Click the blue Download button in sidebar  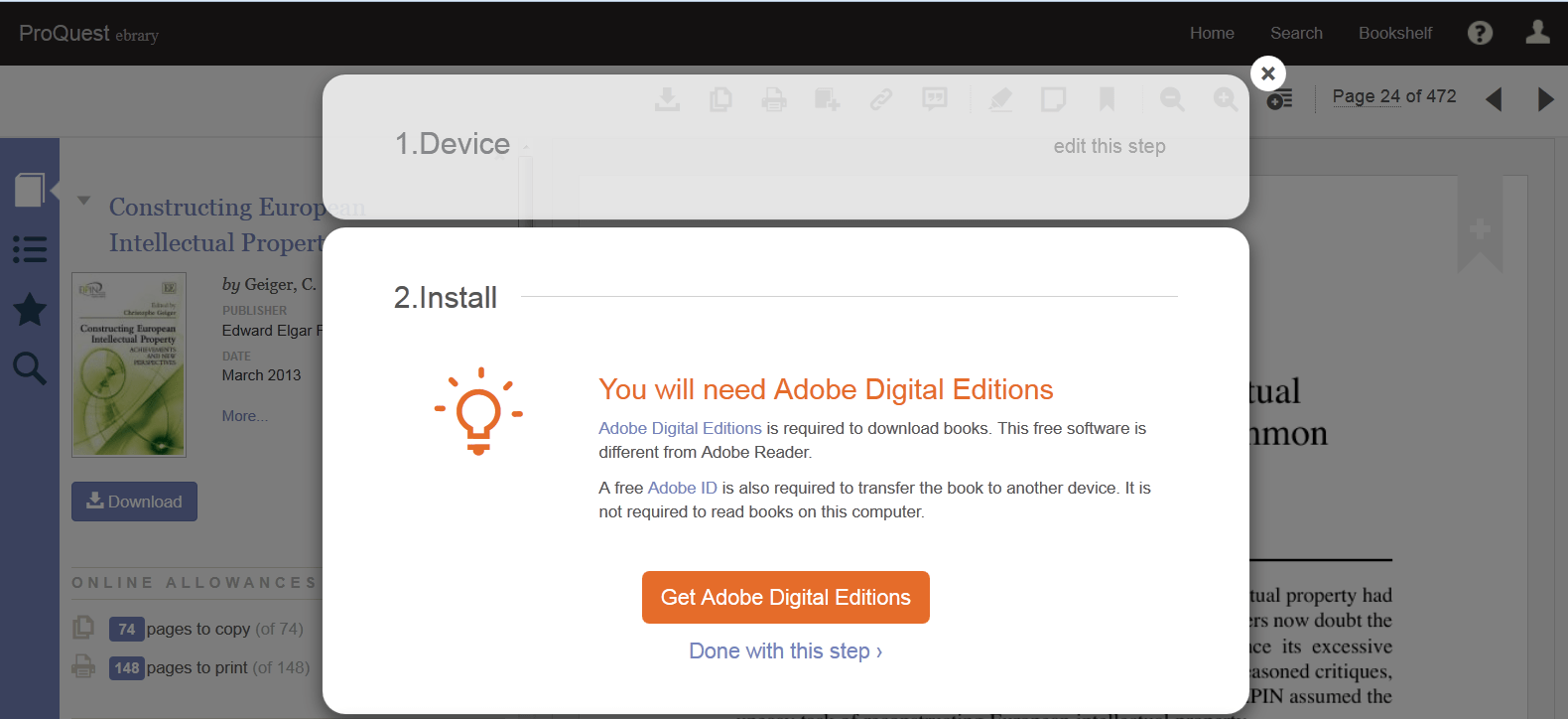point(134,502)
